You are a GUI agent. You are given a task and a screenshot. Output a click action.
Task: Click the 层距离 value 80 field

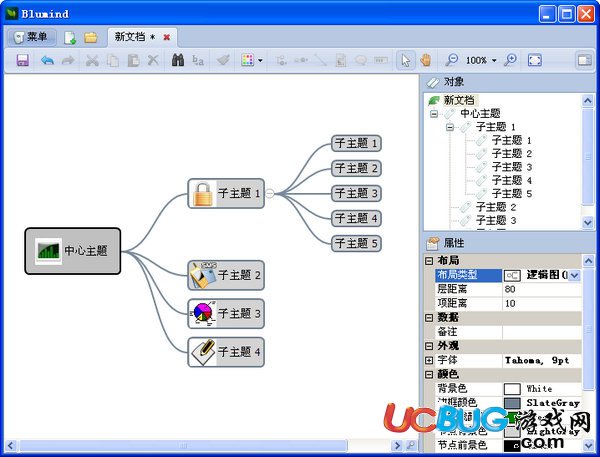pos(542,289)
